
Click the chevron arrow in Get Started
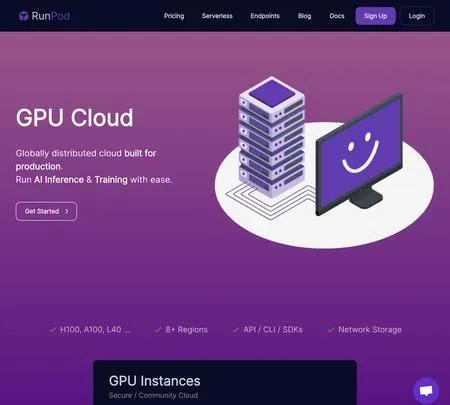67,211
